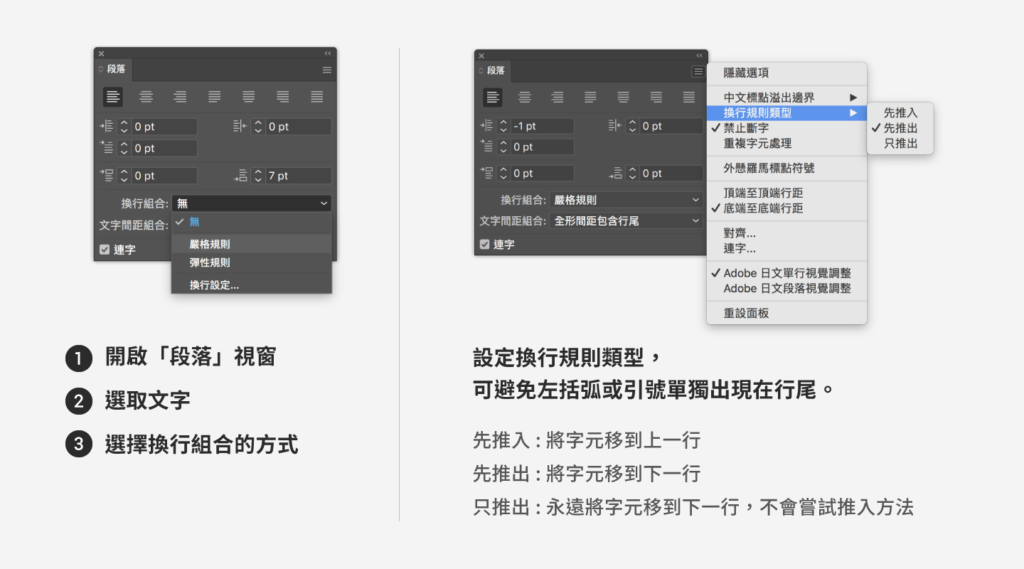Step the -1 pt left indent value
This screenshot has width=1024, height=569.
(x=503, y=126)
